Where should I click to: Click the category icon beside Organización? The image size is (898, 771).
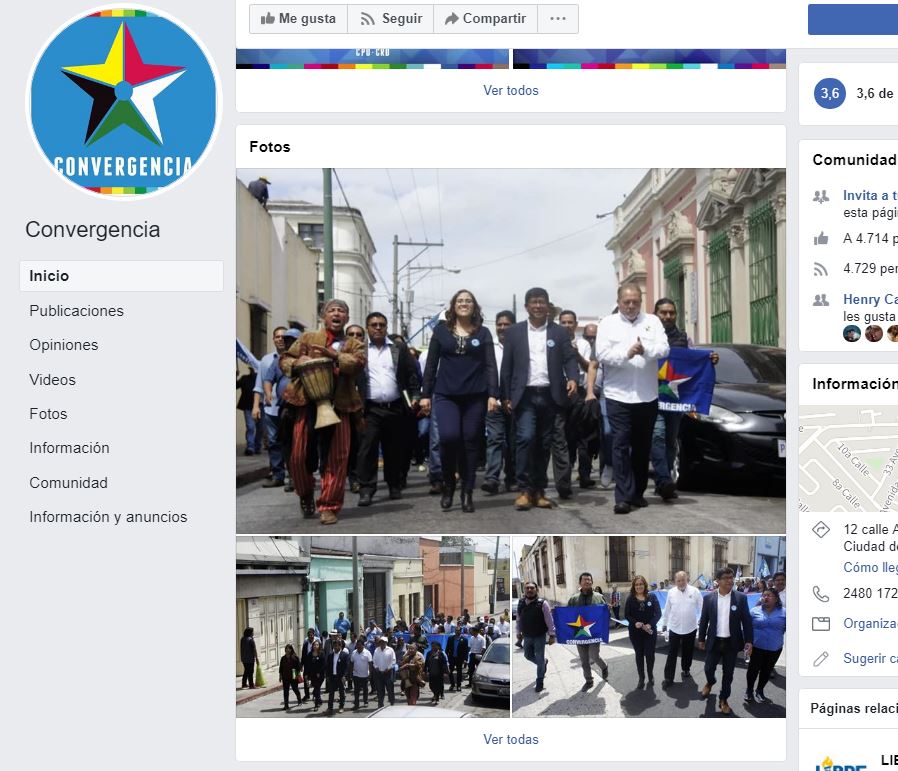pyautogui.click(x=821, y=624)
